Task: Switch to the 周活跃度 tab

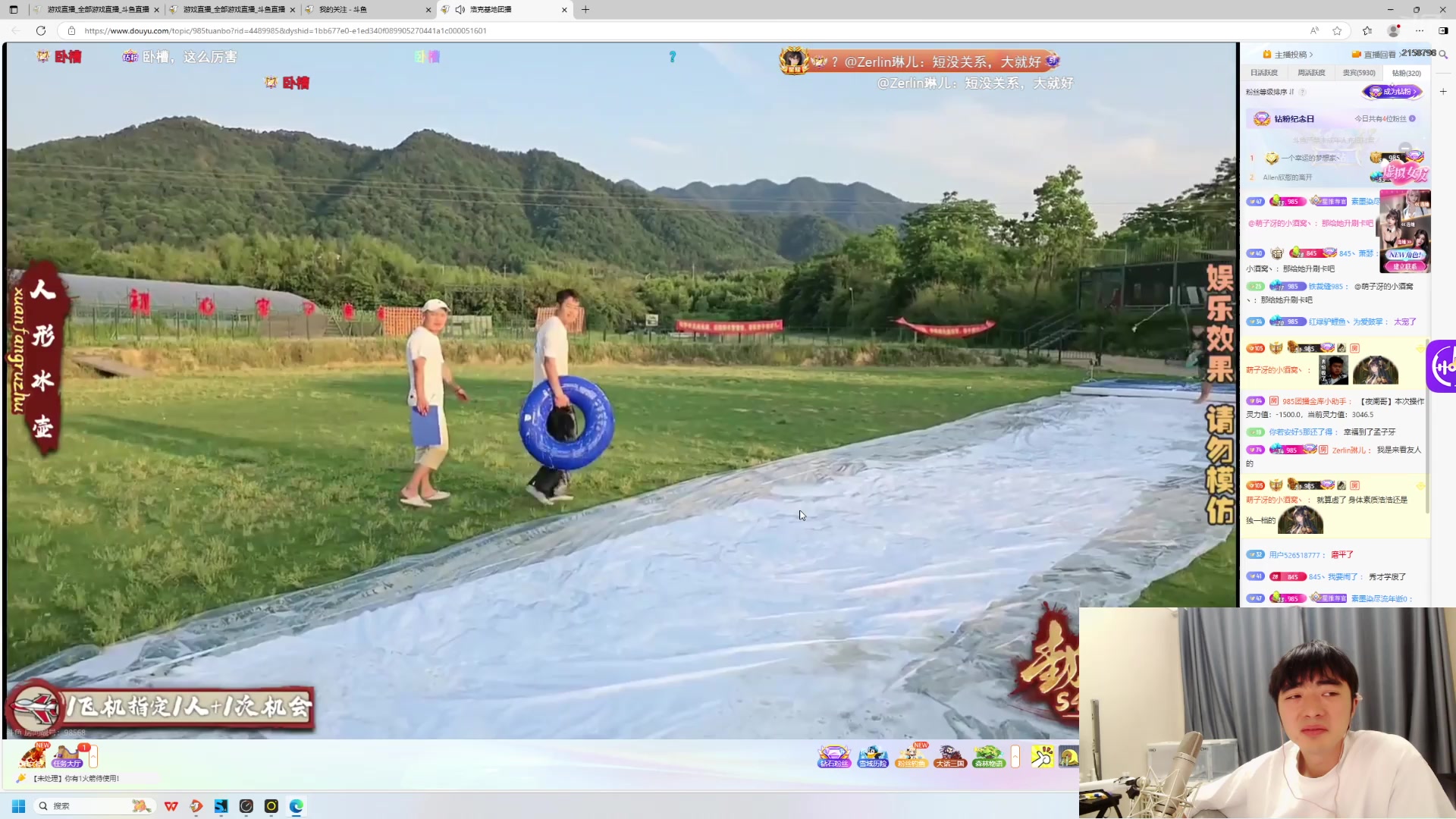Action: pos(1311,73)
